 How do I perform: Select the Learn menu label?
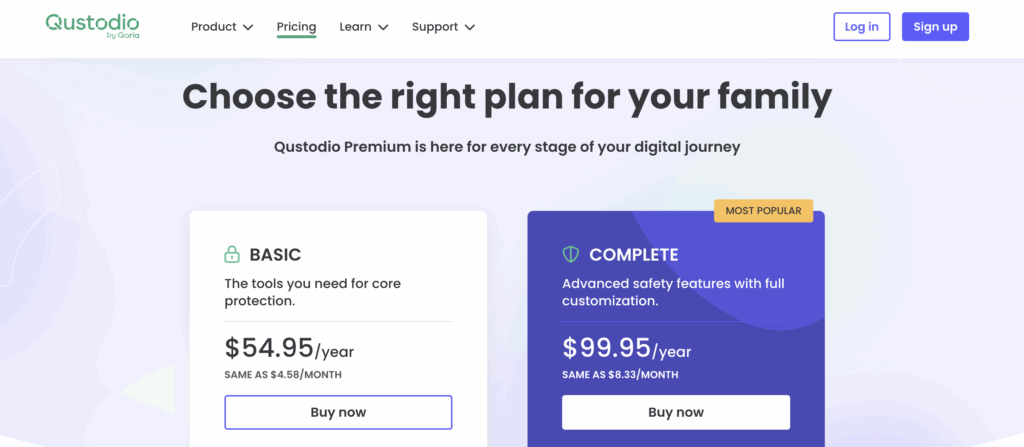pyautogui.click(x=355, y=27)
